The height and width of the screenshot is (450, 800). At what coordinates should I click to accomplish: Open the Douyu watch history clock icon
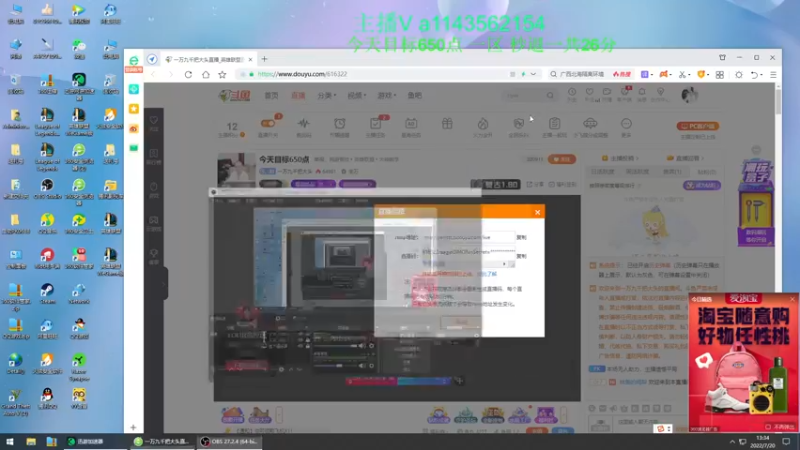[x=572, y=92]
